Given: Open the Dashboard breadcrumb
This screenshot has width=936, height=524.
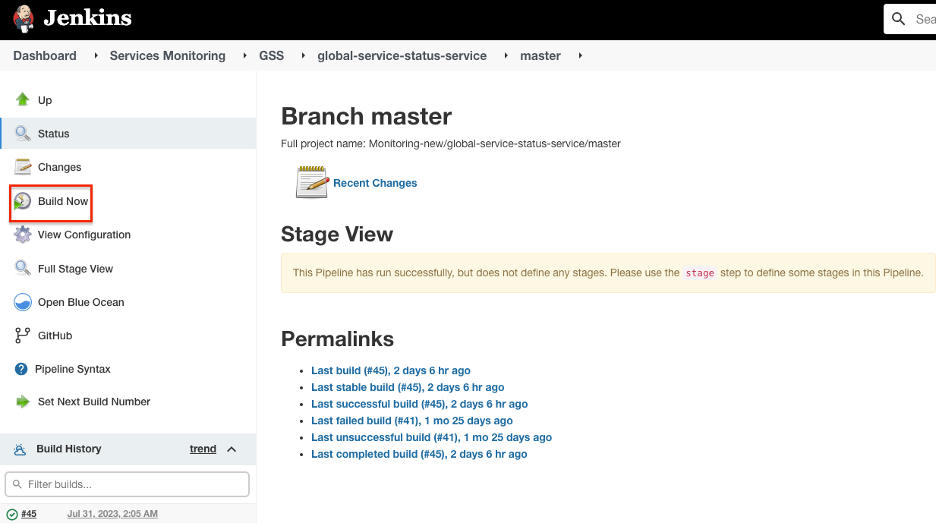Looking at the screenshot, I should [45, 56].
